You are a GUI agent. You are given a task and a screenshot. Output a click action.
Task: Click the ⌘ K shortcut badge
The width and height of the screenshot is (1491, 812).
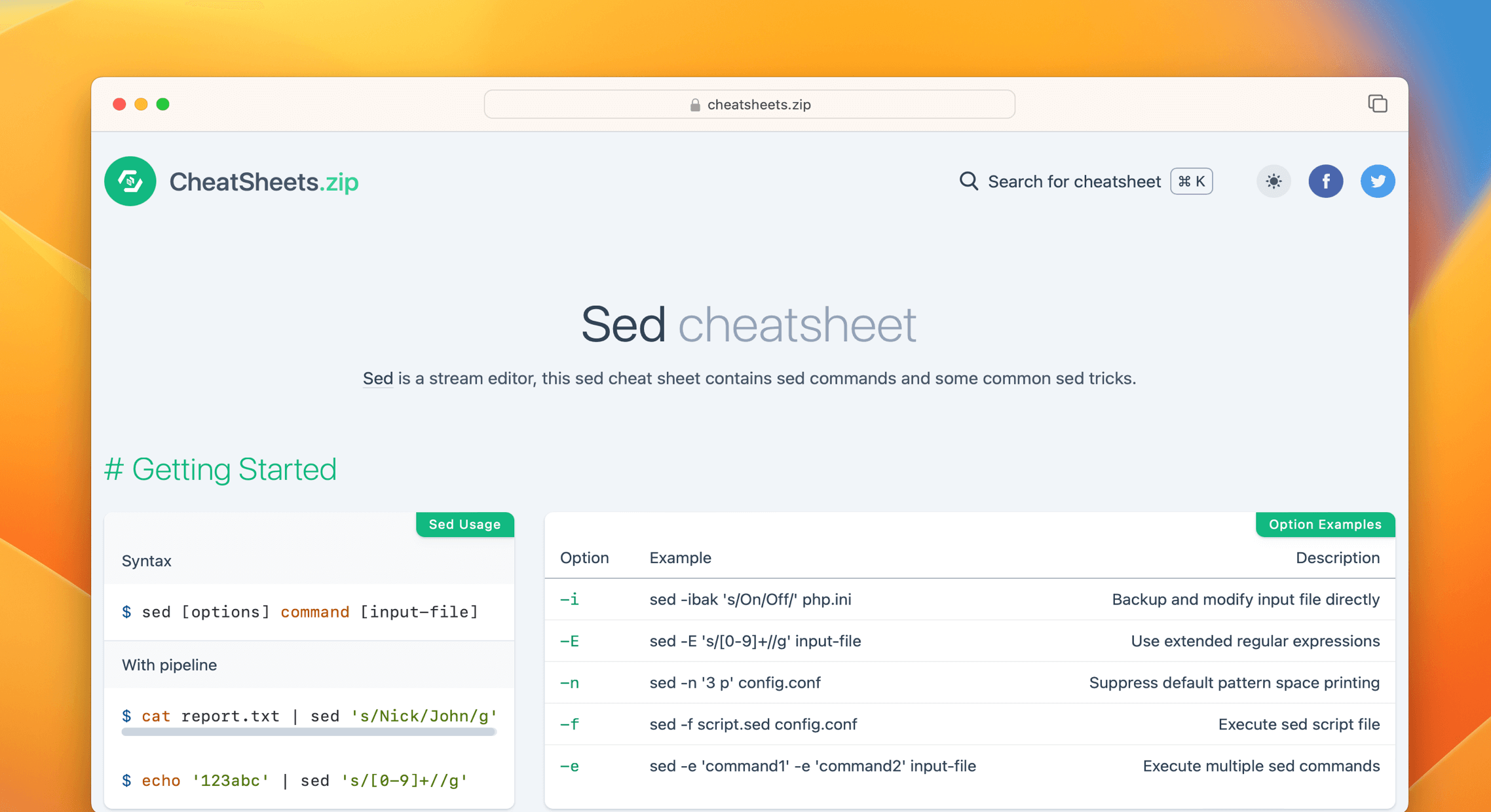click(1192, 181)
